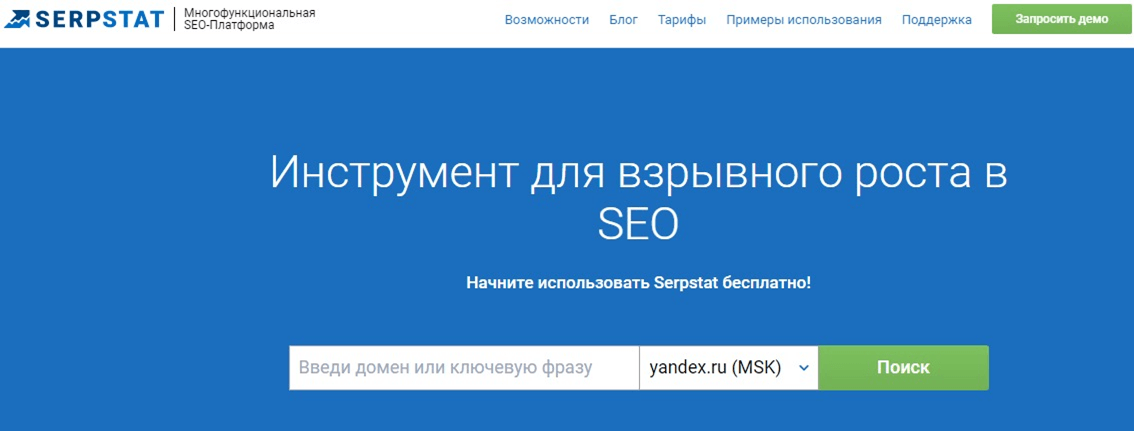1134x431 pixels.
Task: Click the 'Инструмент для взрывного роста в SEO' heading
Action: (x=638, y=197)
